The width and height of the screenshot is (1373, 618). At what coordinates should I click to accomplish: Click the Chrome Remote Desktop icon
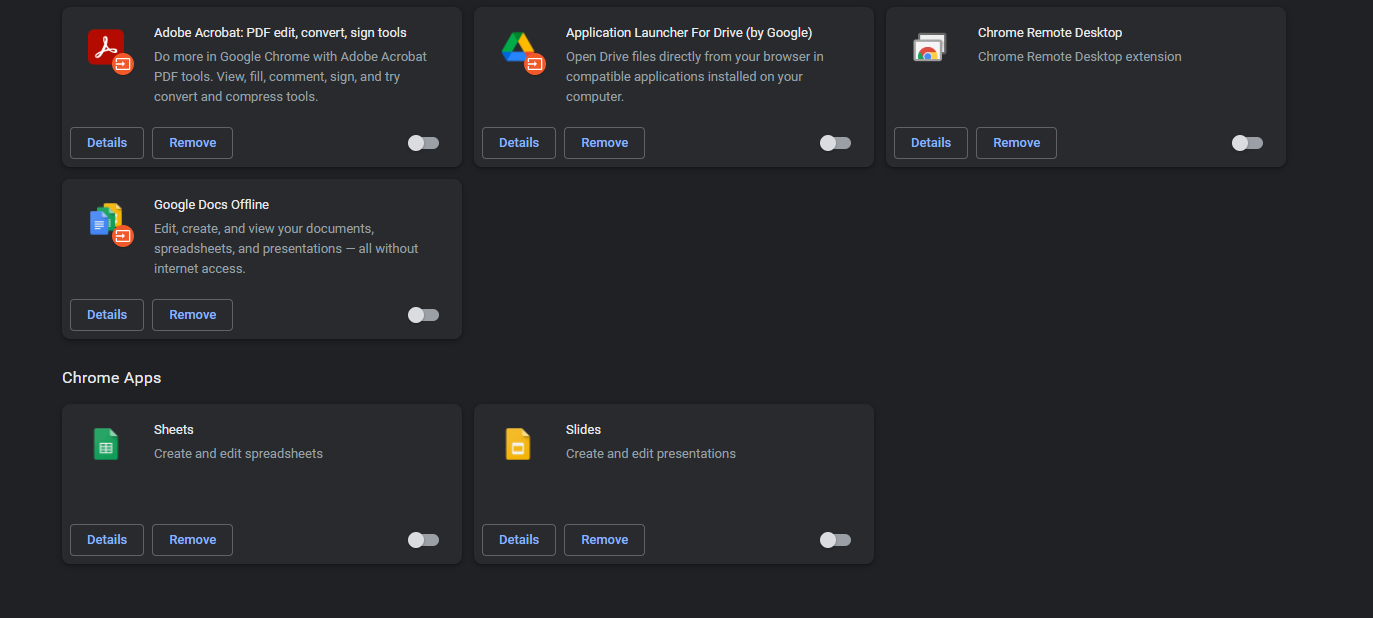[928, 48]
